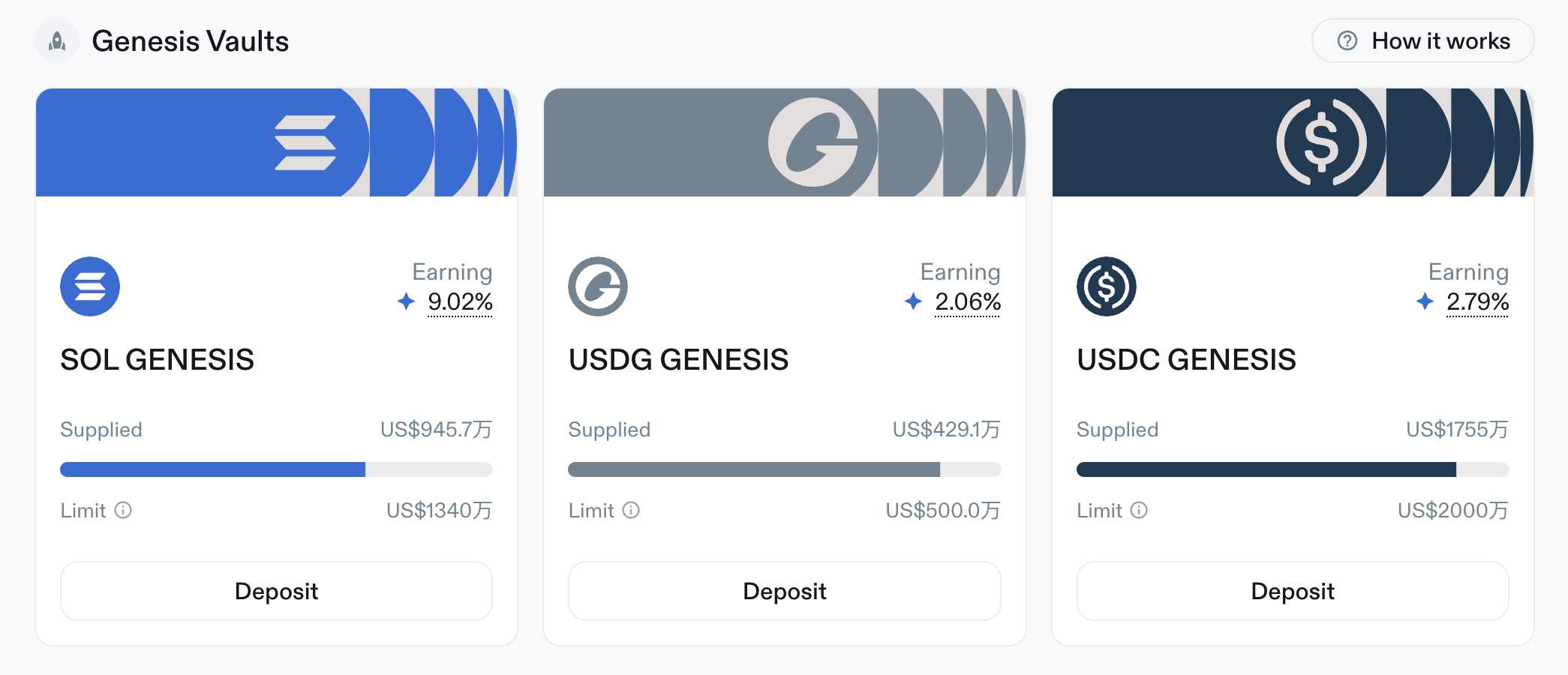The width and height of the screenshot is (1568, 675).
Task: Click the 2.06% USDG earning rate
Action: tap(968, 301)
